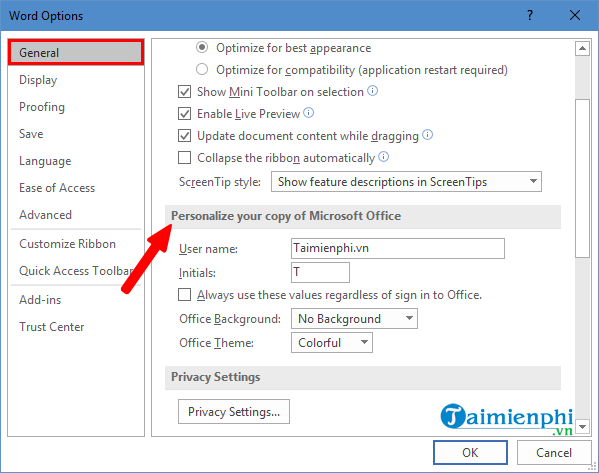Close the Word Options dialog
Viewport: 599px width, 473px height.
tap(575, 15)
